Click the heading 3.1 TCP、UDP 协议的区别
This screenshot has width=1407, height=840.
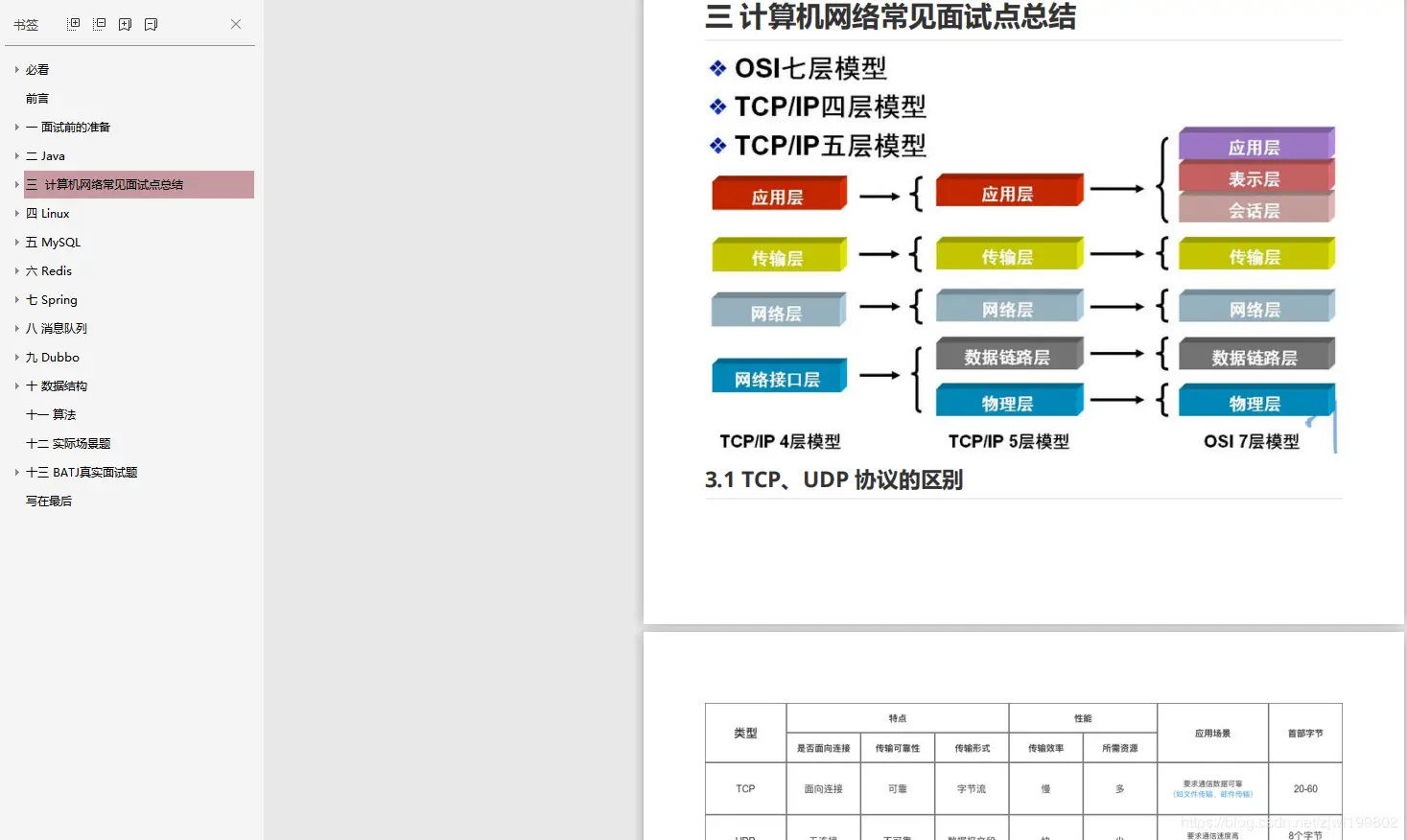click(833, 479)
